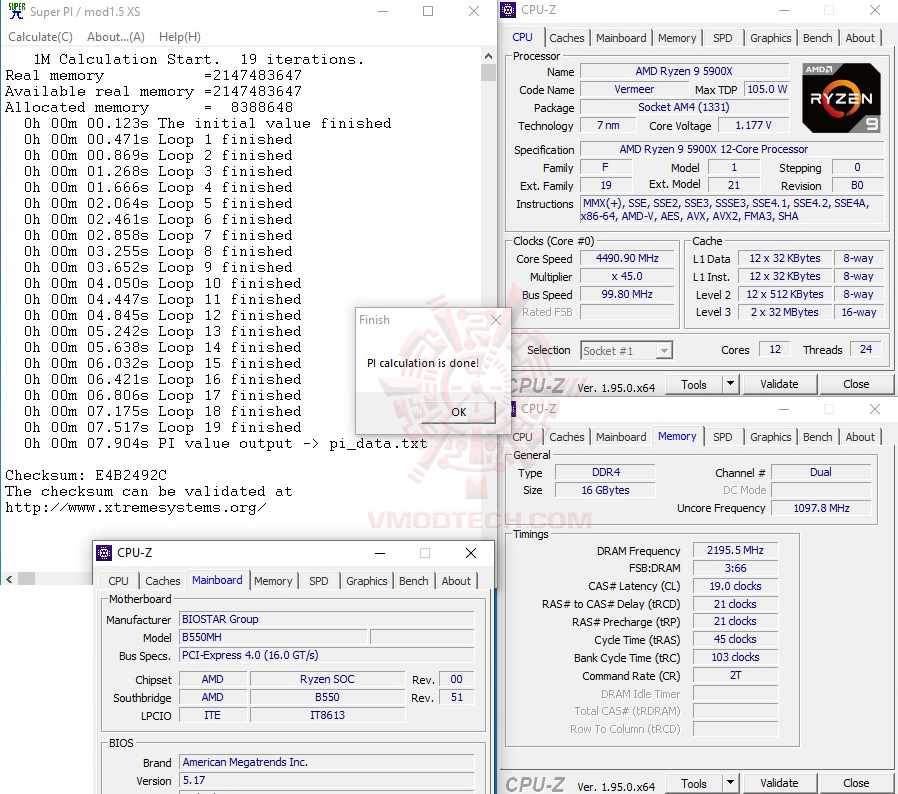
Task: Click Super PI horizontal scrollbar left arrow
Action: pos(9,579)
